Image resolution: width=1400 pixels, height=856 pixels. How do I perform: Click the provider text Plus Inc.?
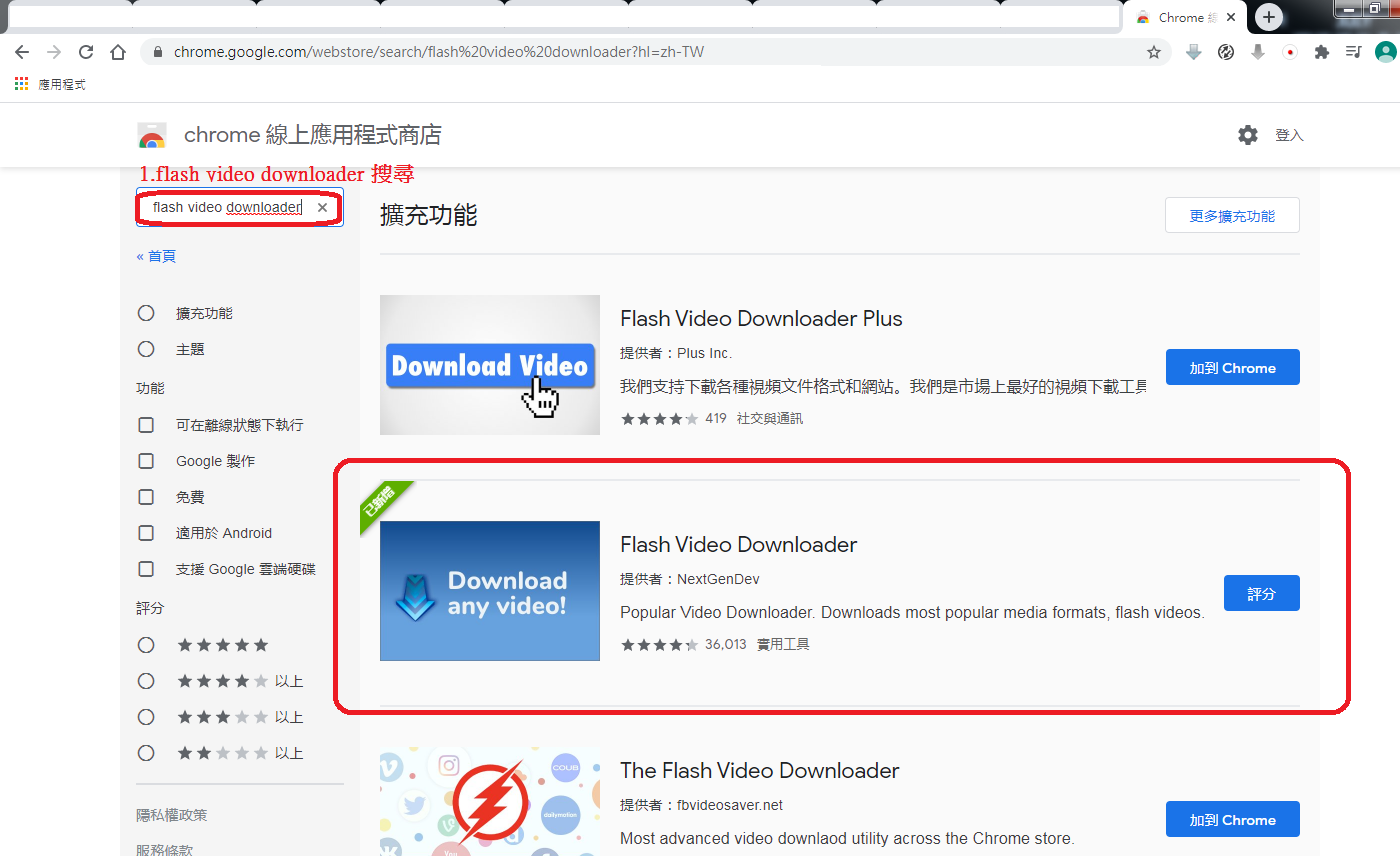[704, 353]
